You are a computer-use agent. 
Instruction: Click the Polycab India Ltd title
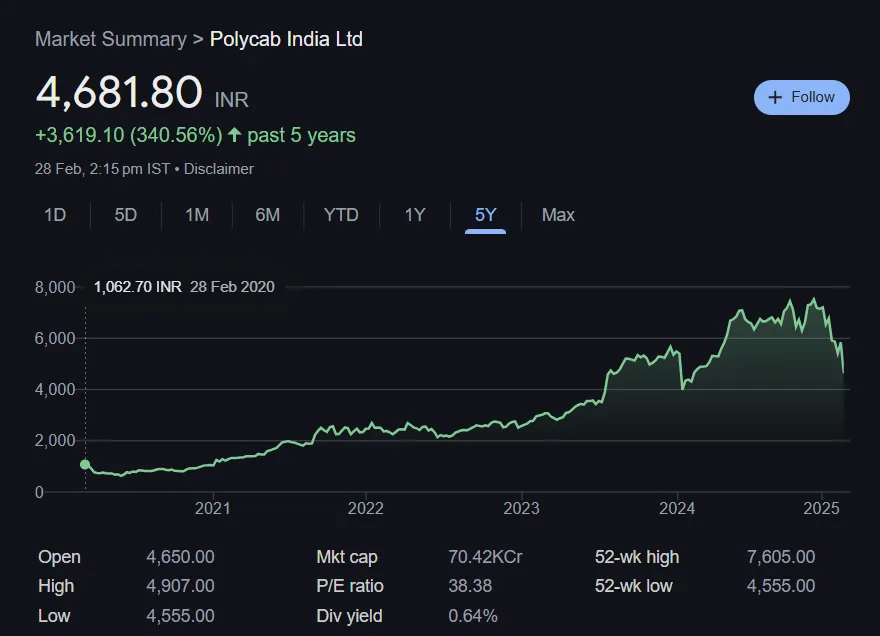click(x=286, y=39)
